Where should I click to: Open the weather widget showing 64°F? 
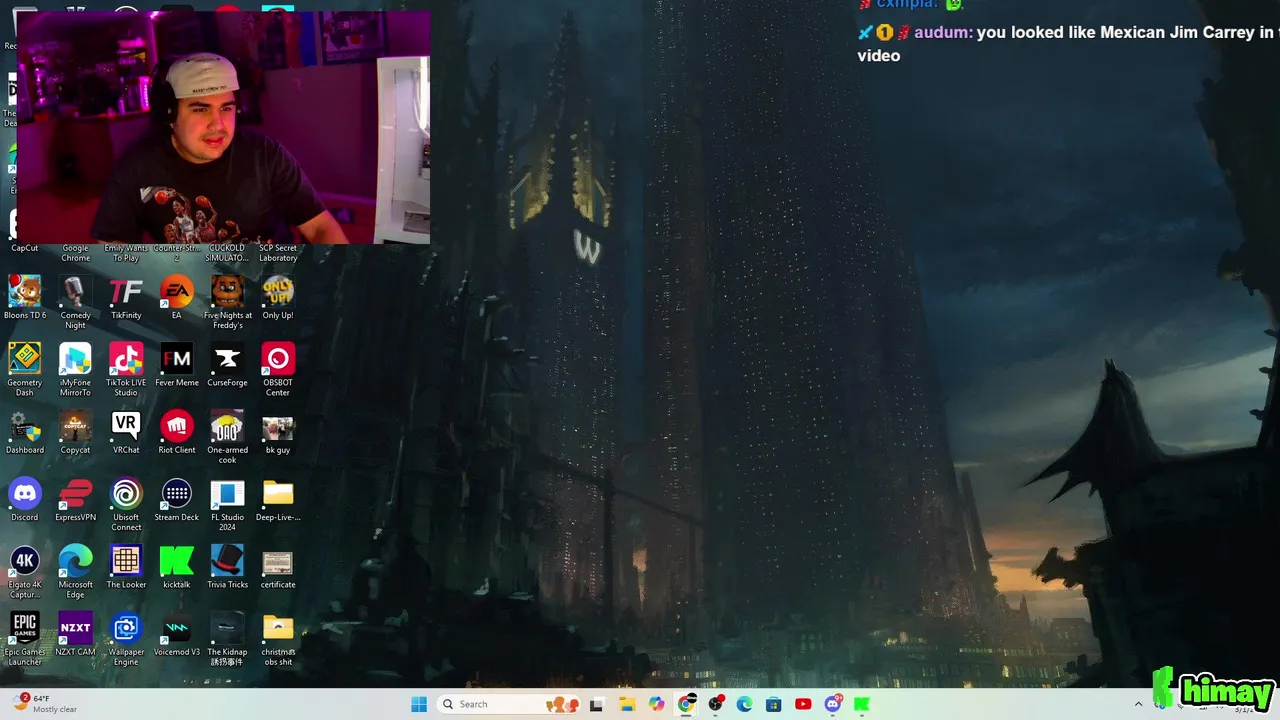pos(45,704)
